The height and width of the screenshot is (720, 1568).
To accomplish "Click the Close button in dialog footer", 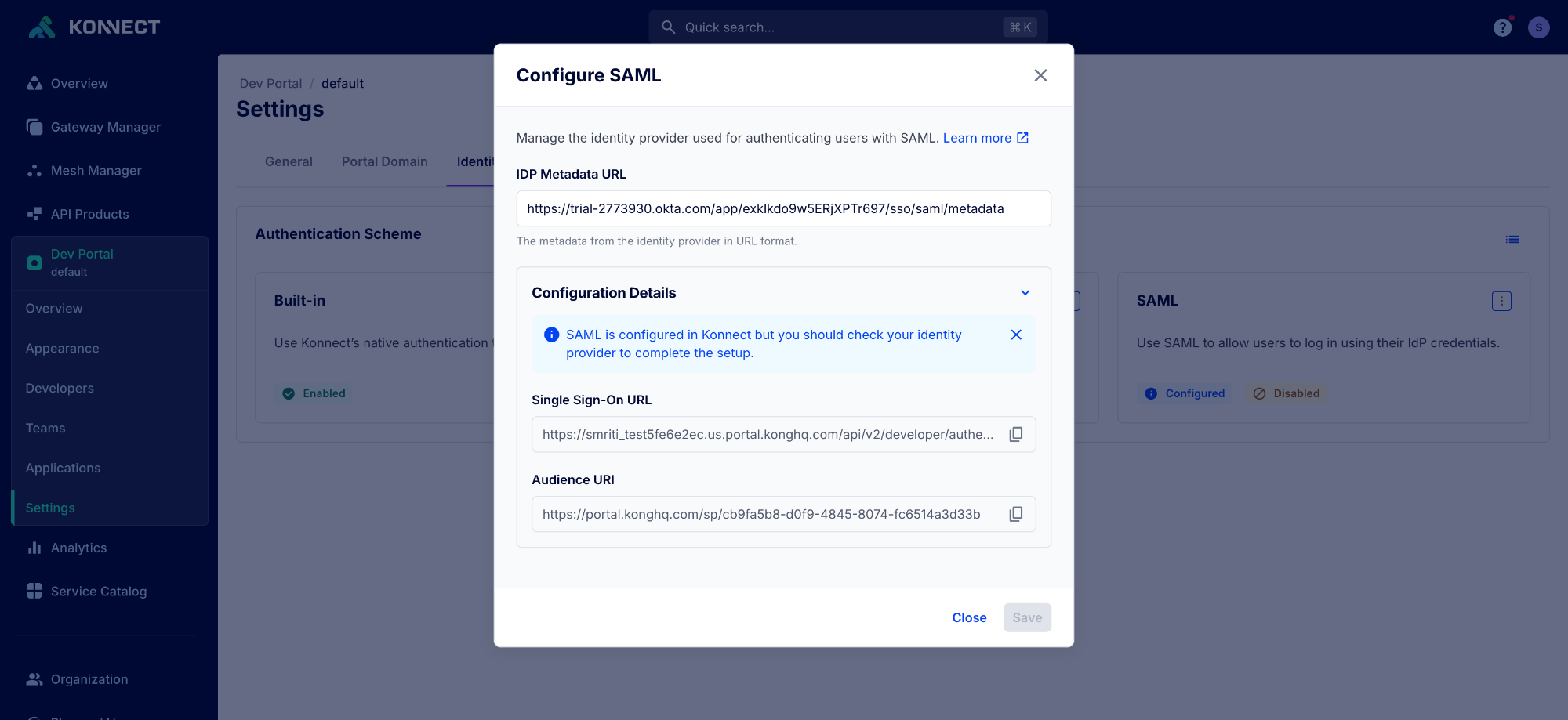I will click(969, 617).
